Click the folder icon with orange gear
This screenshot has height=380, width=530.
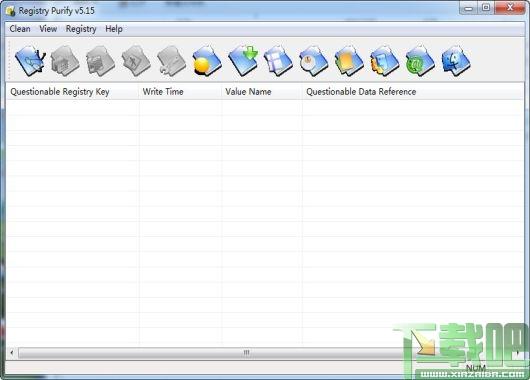coord(385,61)
